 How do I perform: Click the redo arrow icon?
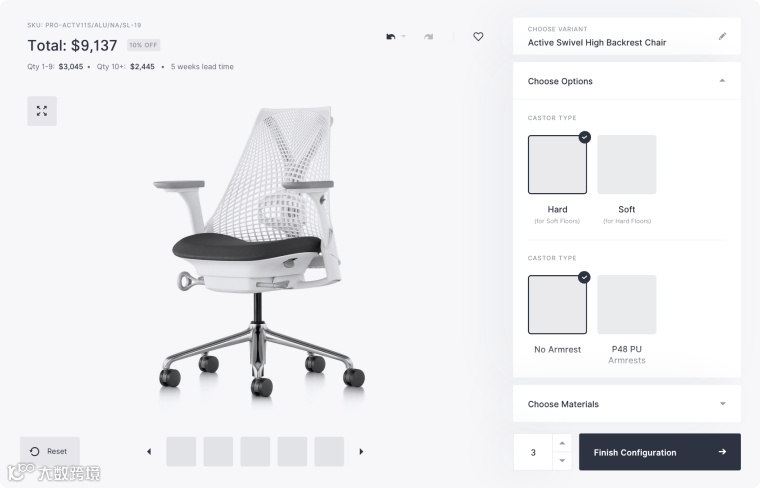pyautogui.click(x=428, y=36)
